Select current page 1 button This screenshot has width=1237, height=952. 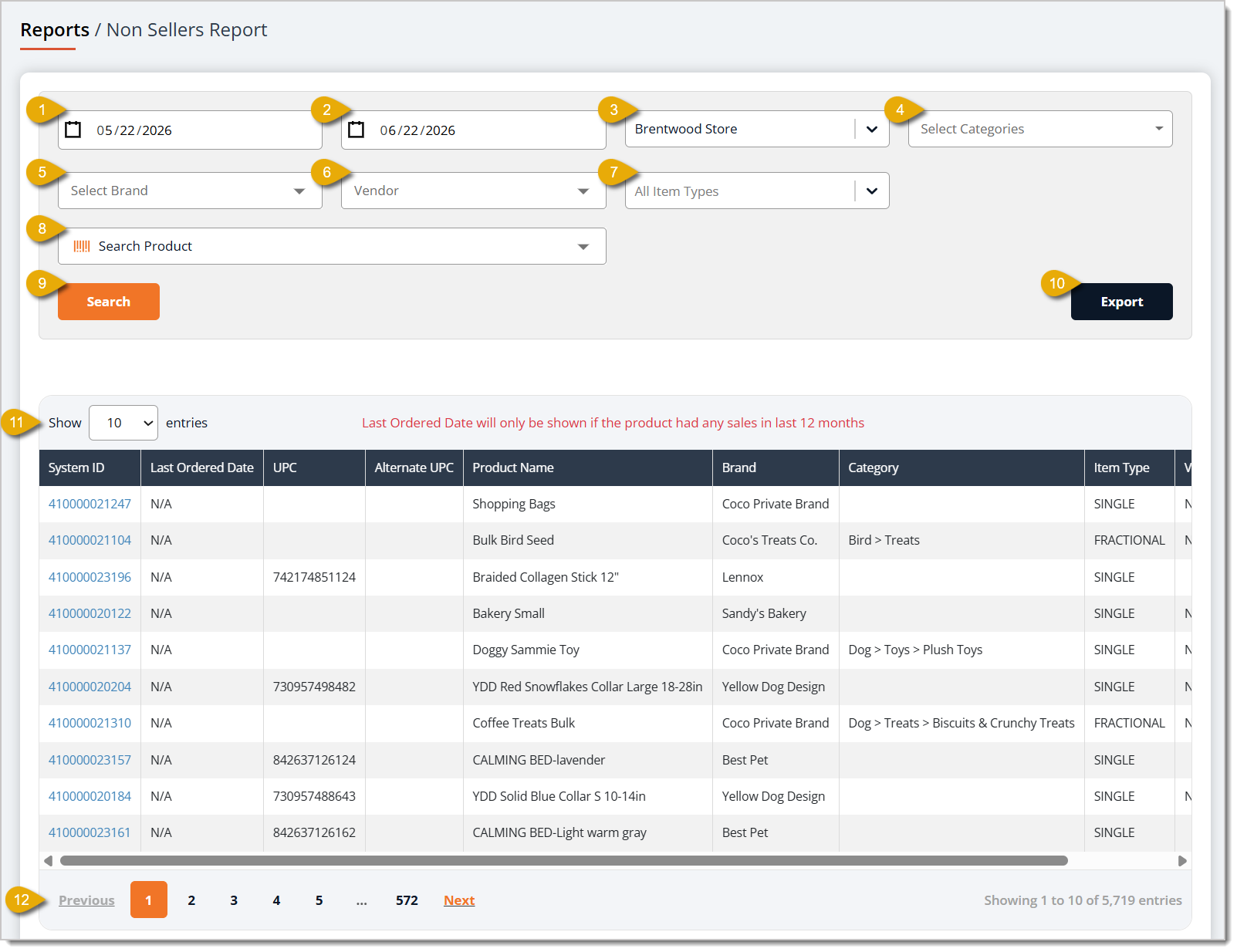pyautogui.click(x=149, y=900)
